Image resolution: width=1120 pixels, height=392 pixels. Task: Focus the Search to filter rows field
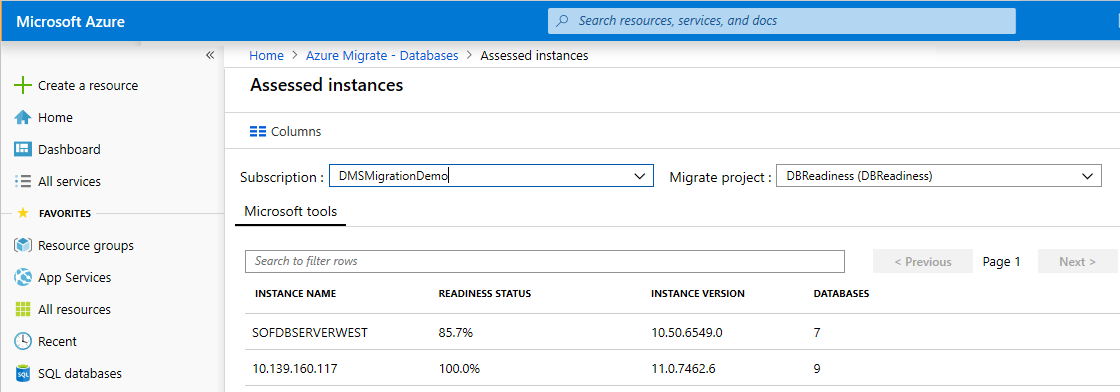[x=545, y=261]
